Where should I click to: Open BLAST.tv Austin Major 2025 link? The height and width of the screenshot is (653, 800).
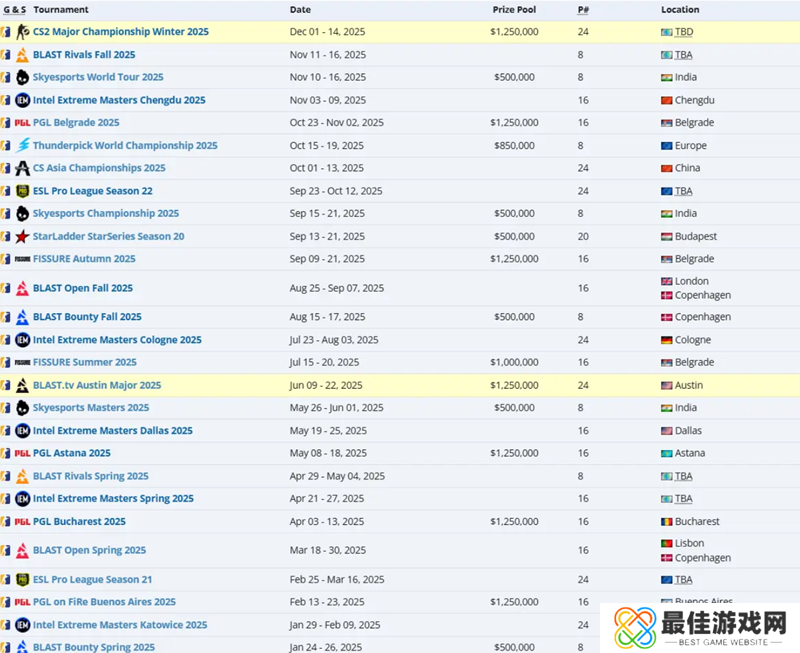(x=96, y=386)
